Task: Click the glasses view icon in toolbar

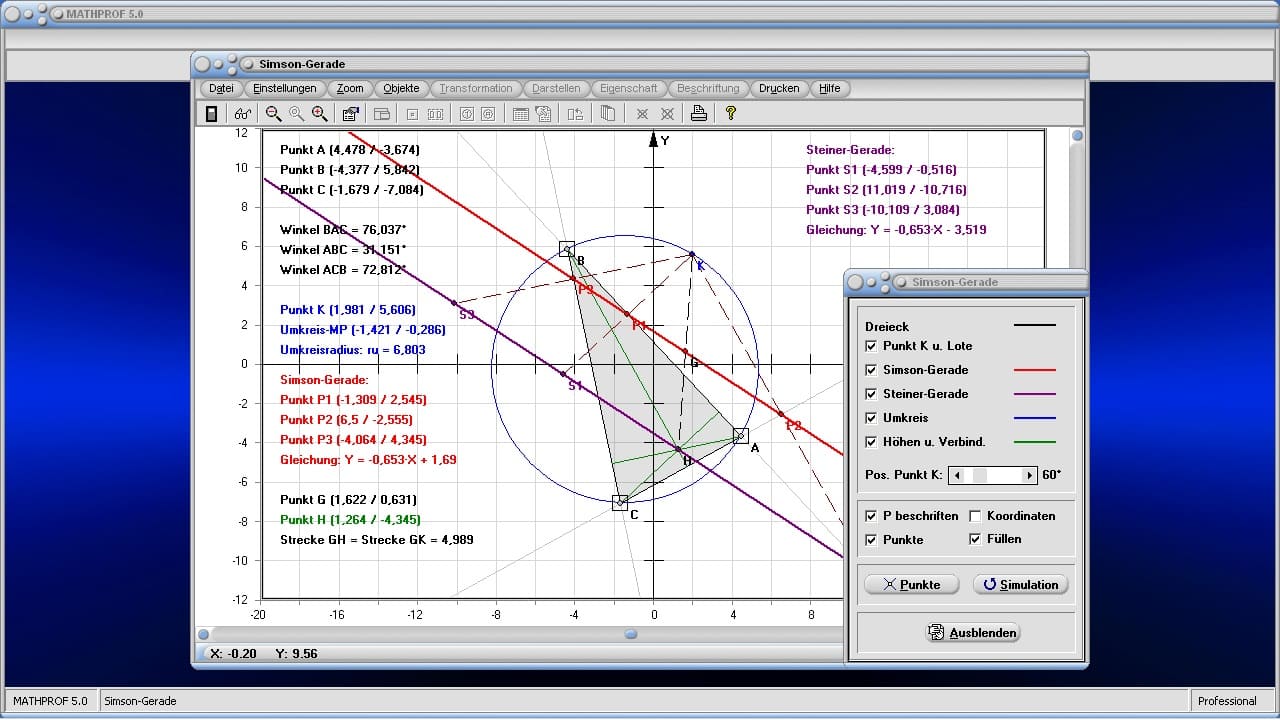Action: click(x=243, y=114)
